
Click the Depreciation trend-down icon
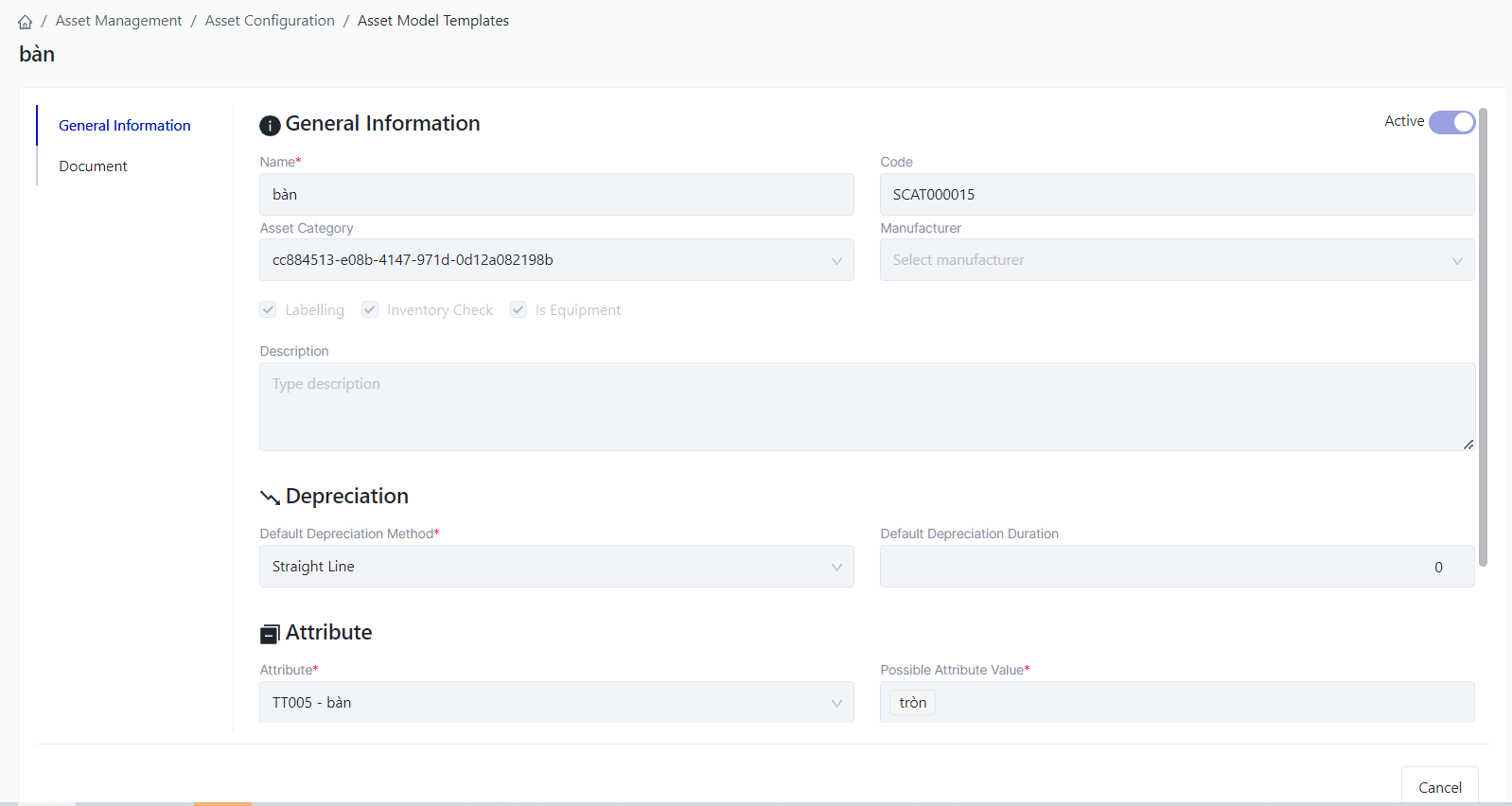(270, 498)
